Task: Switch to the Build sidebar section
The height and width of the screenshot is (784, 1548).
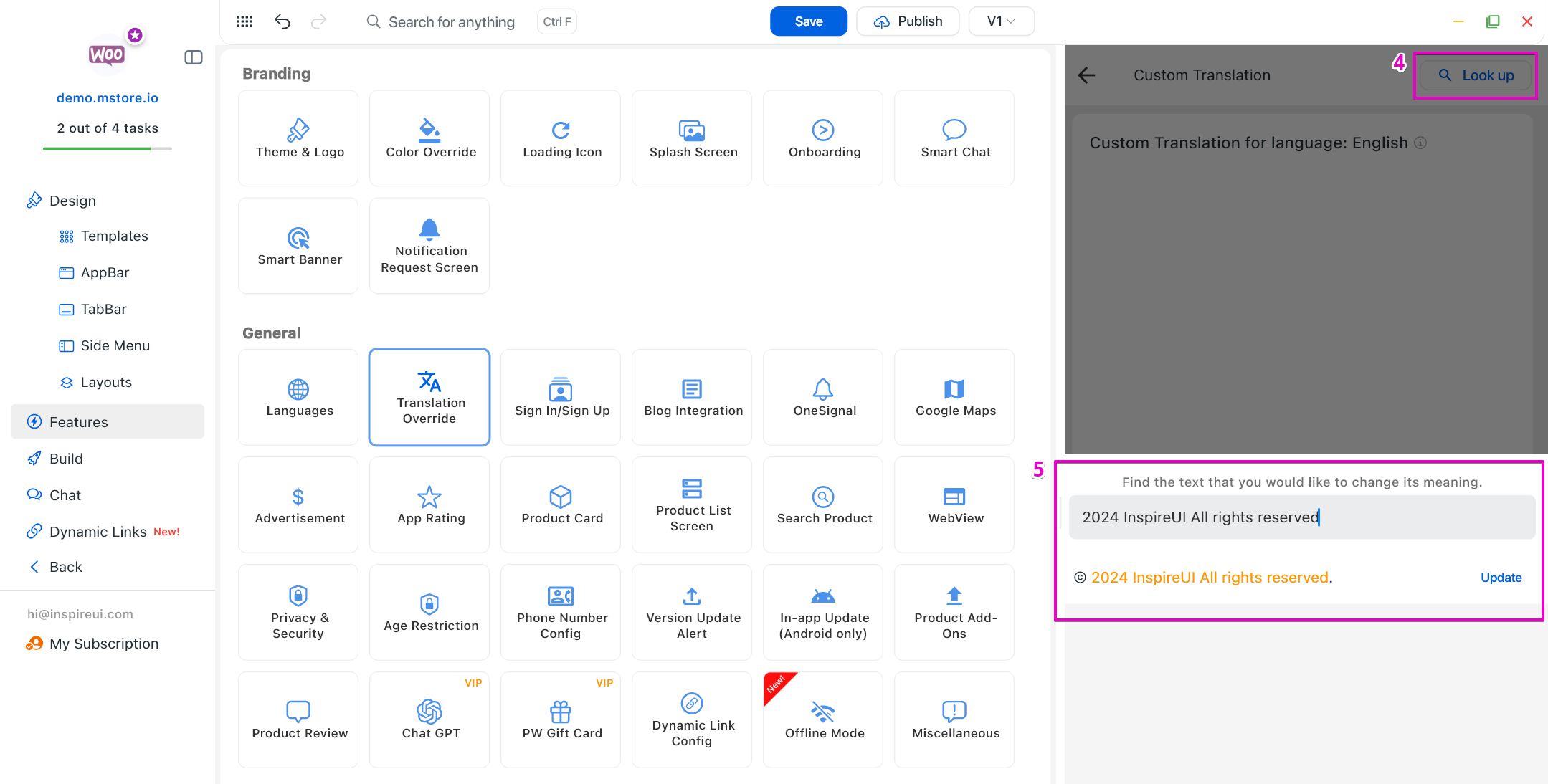Action: (66, 459)
